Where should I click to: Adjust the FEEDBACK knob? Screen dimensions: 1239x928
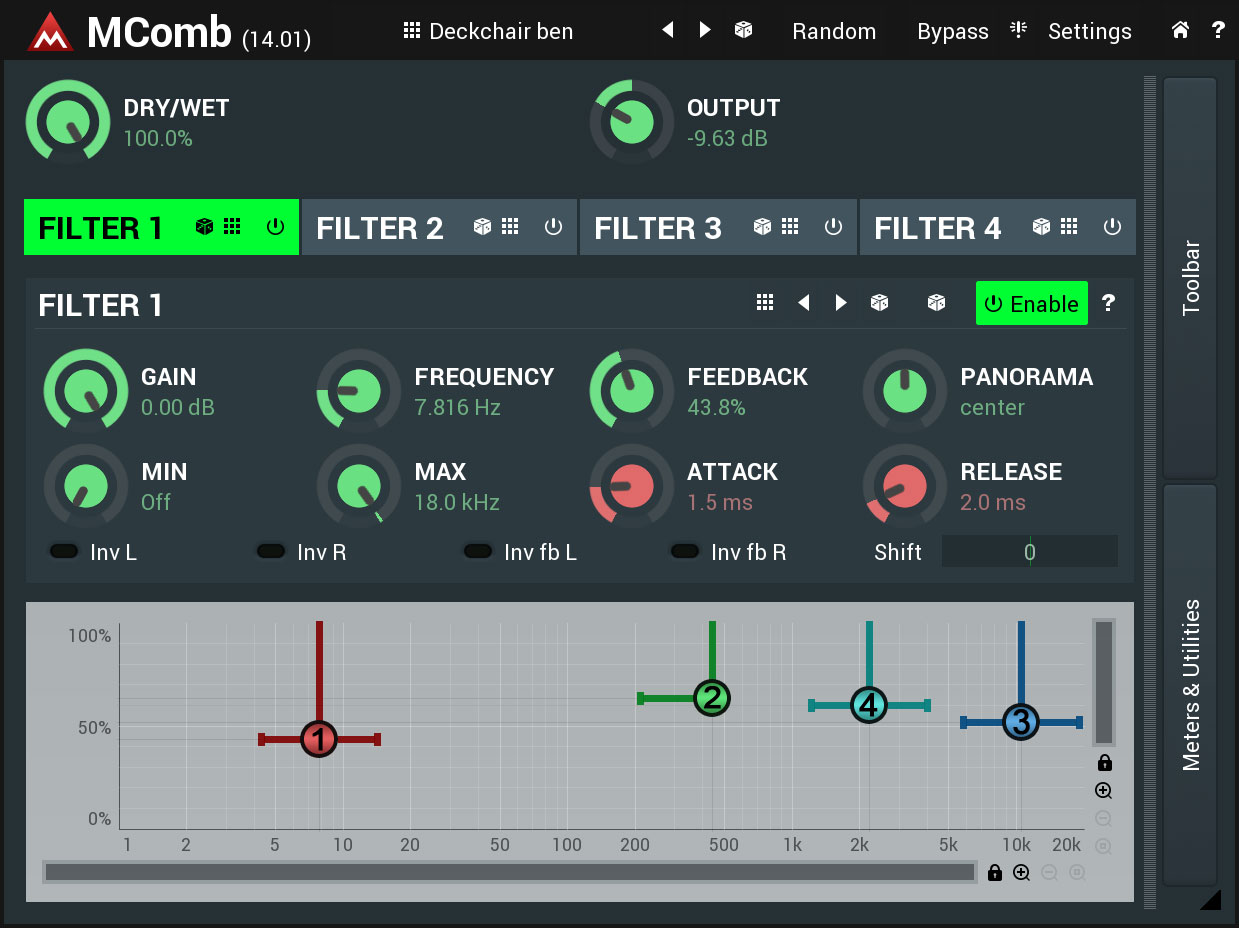[632, 390]
